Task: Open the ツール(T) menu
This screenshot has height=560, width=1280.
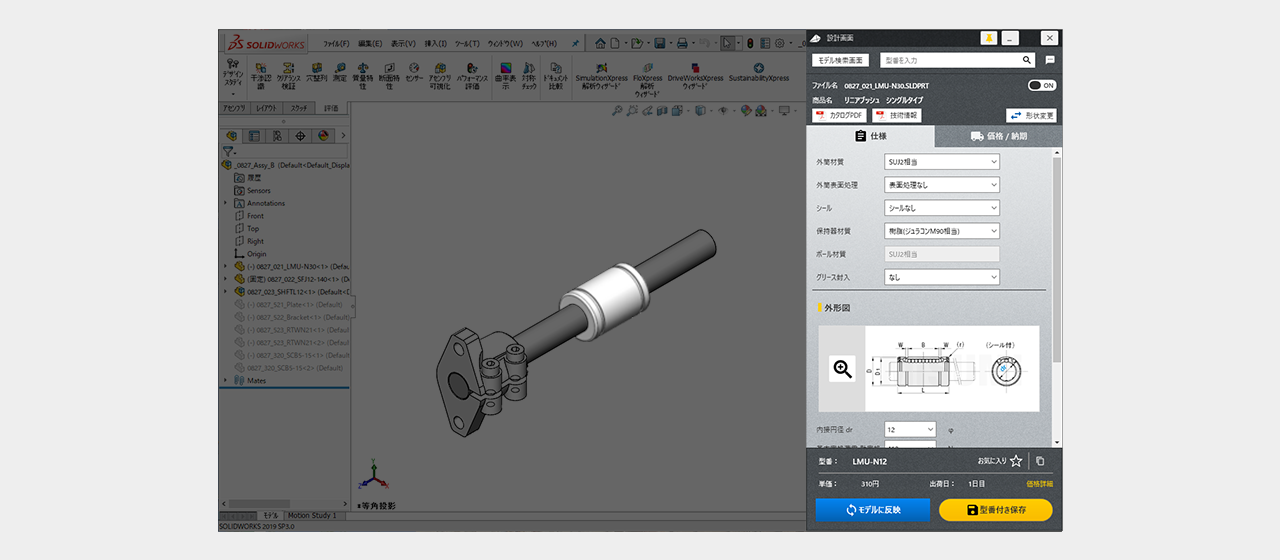Action: 467,44
